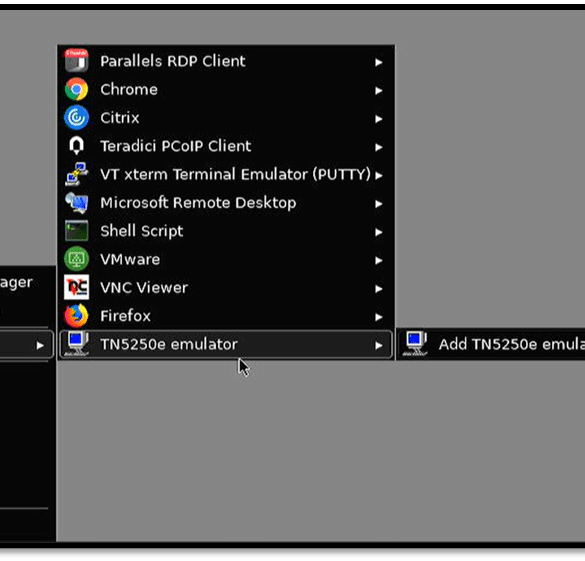The height and width of the screenshot is (561, 585).
Task: Click the Shell Script terminal icon
Action: [76, 231]
